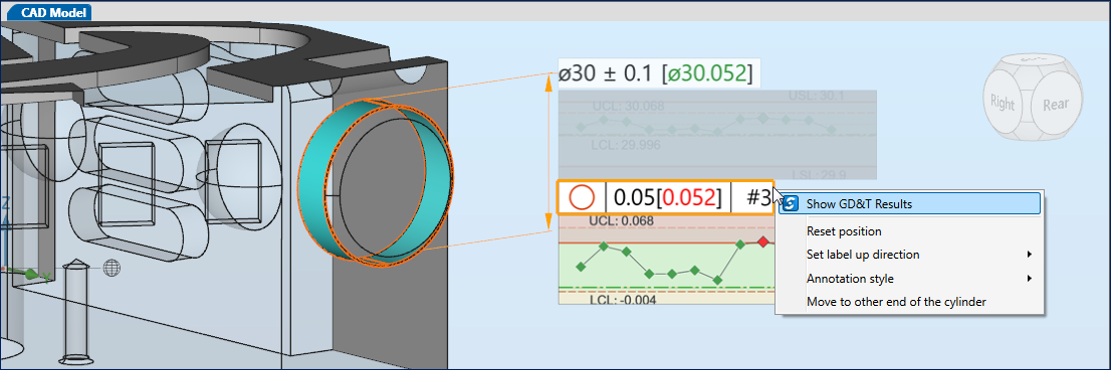Click the globe coordinate marker near the pin
Viewport: 1111px width, 370px height.
(112, 267)
